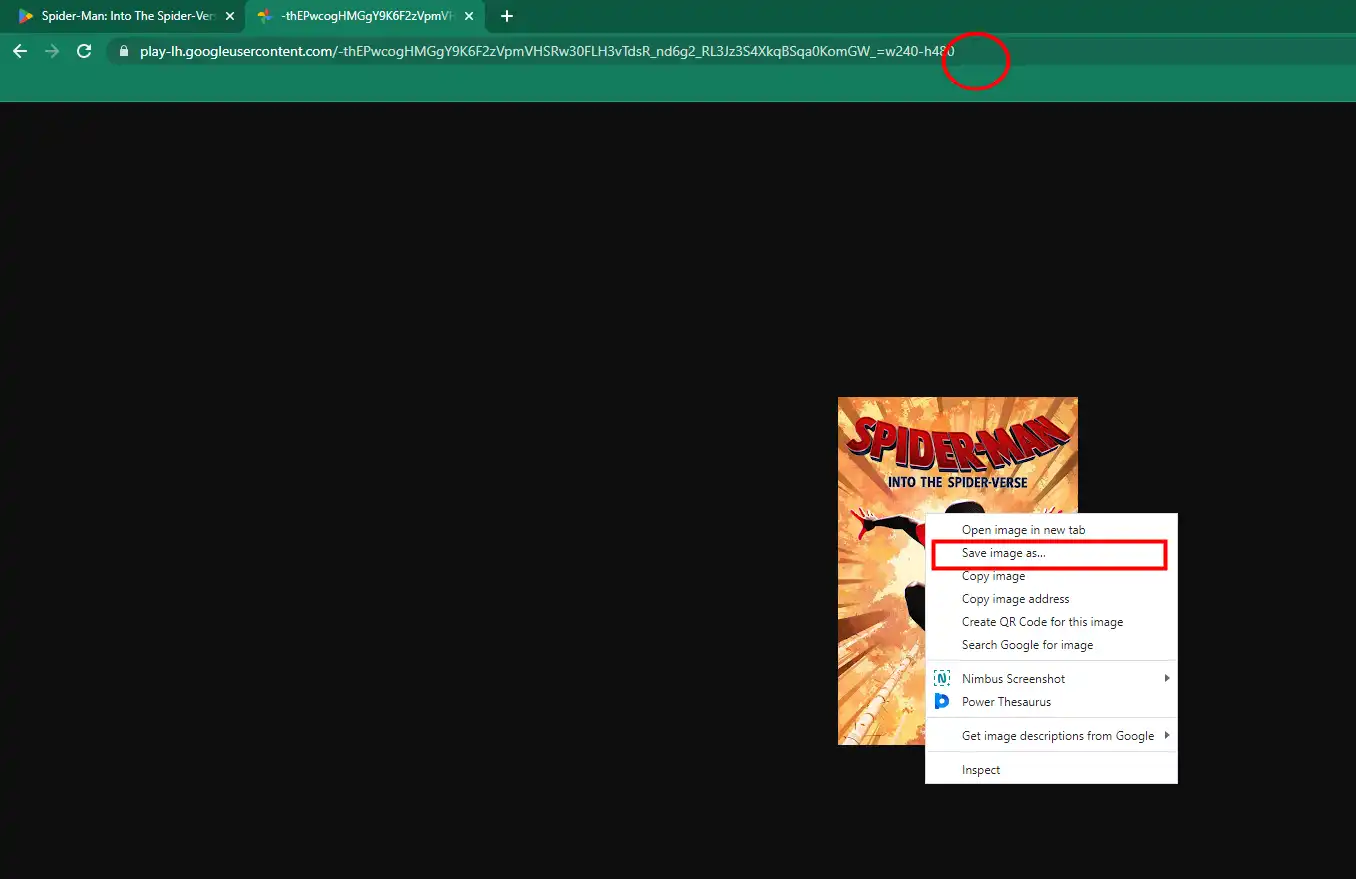
Task: Select Copy image from context menu
Action: coord(1051,576)
